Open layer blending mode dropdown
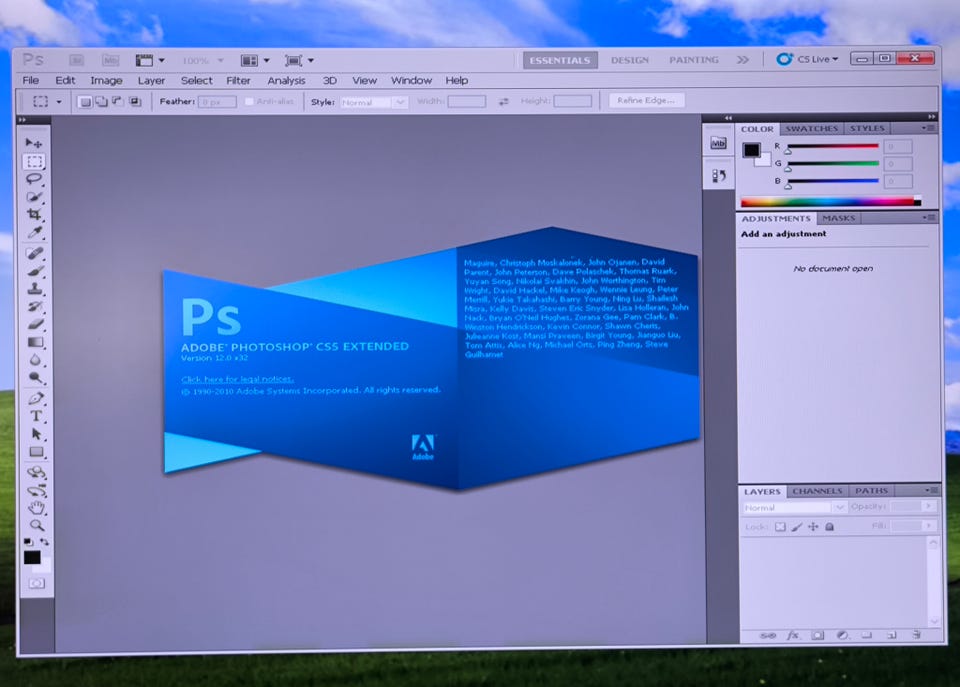The image size is (960, 687). (795, 508)
